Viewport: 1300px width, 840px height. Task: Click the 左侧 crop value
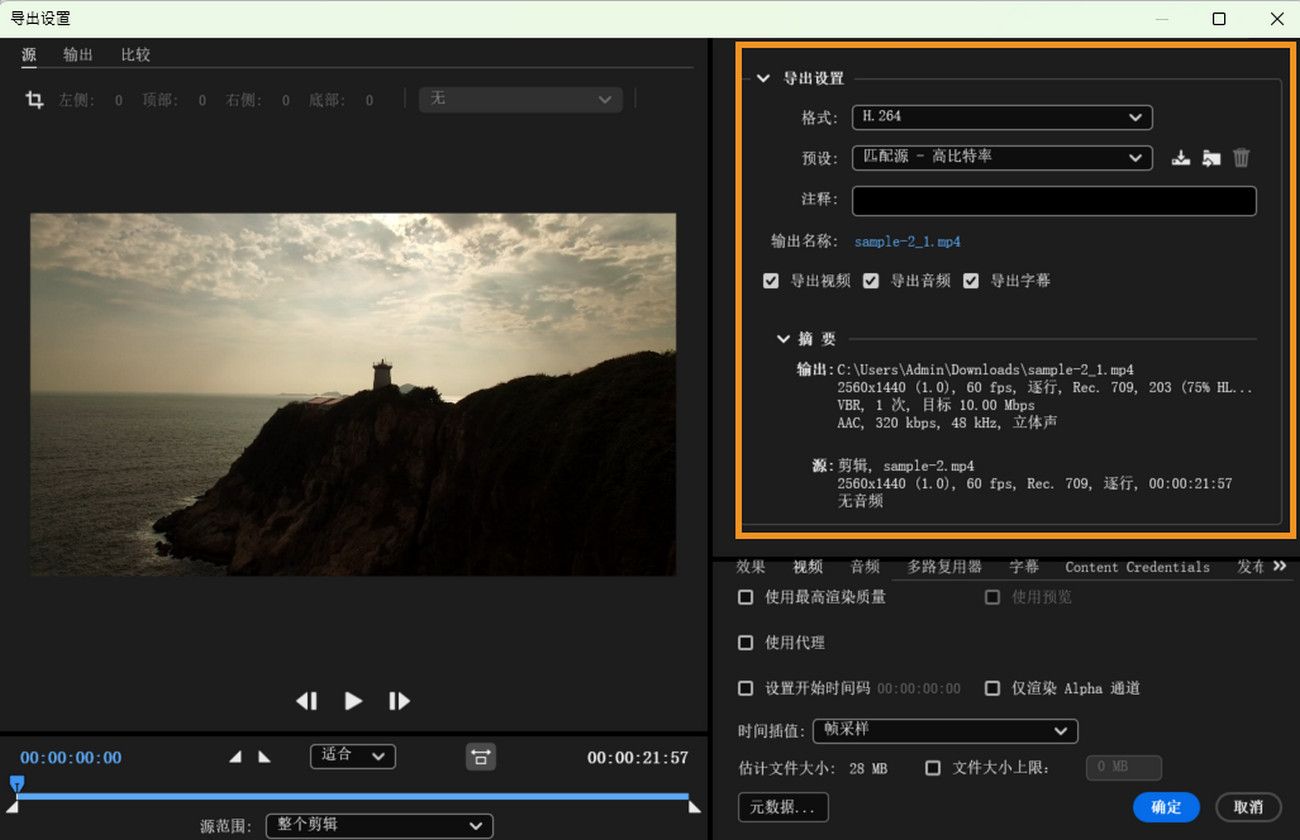[119, 100]
